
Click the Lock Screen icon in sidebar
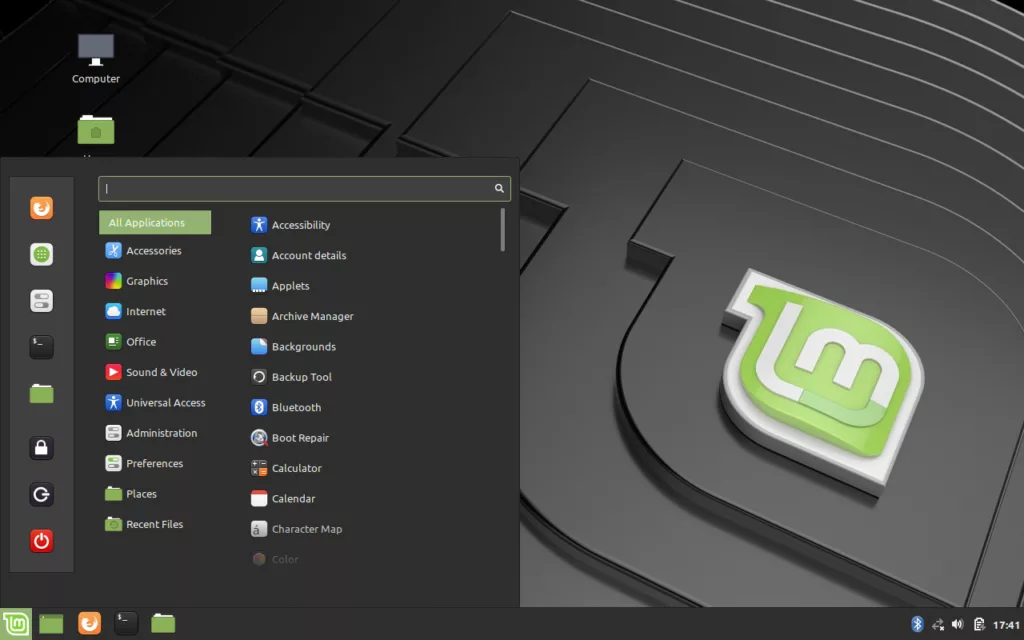pos(41,448)
